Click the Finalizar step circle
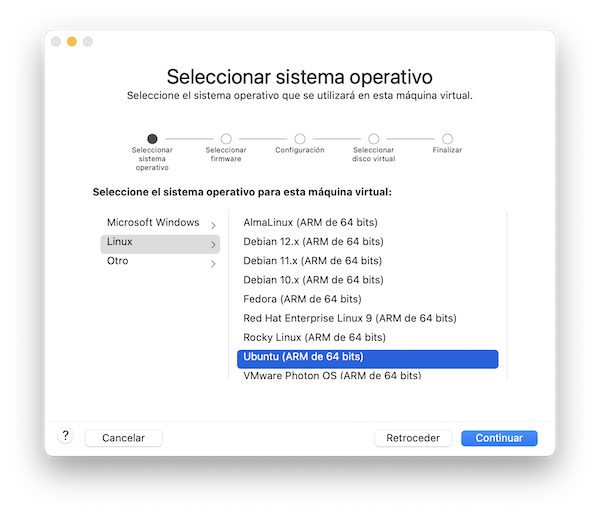 tap(447, 139)
